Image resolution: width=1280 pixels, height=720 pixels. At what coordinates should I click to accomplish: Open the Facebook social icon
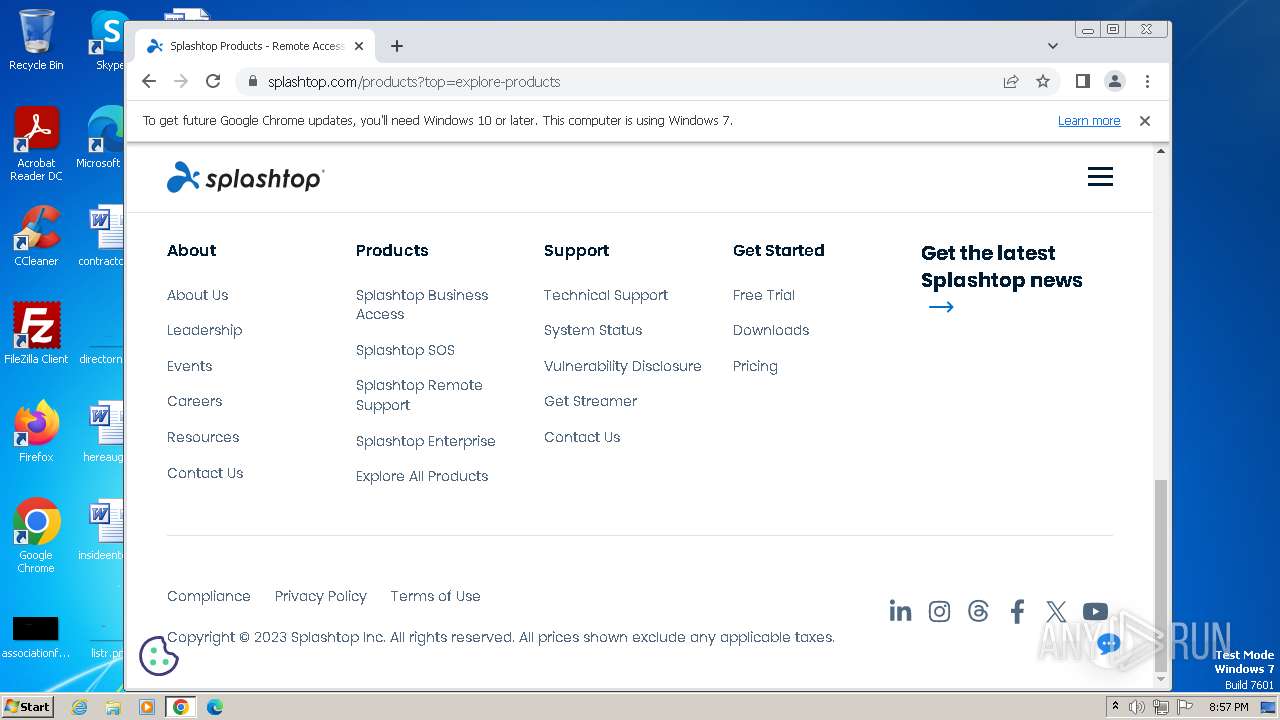coord(1017,611)
